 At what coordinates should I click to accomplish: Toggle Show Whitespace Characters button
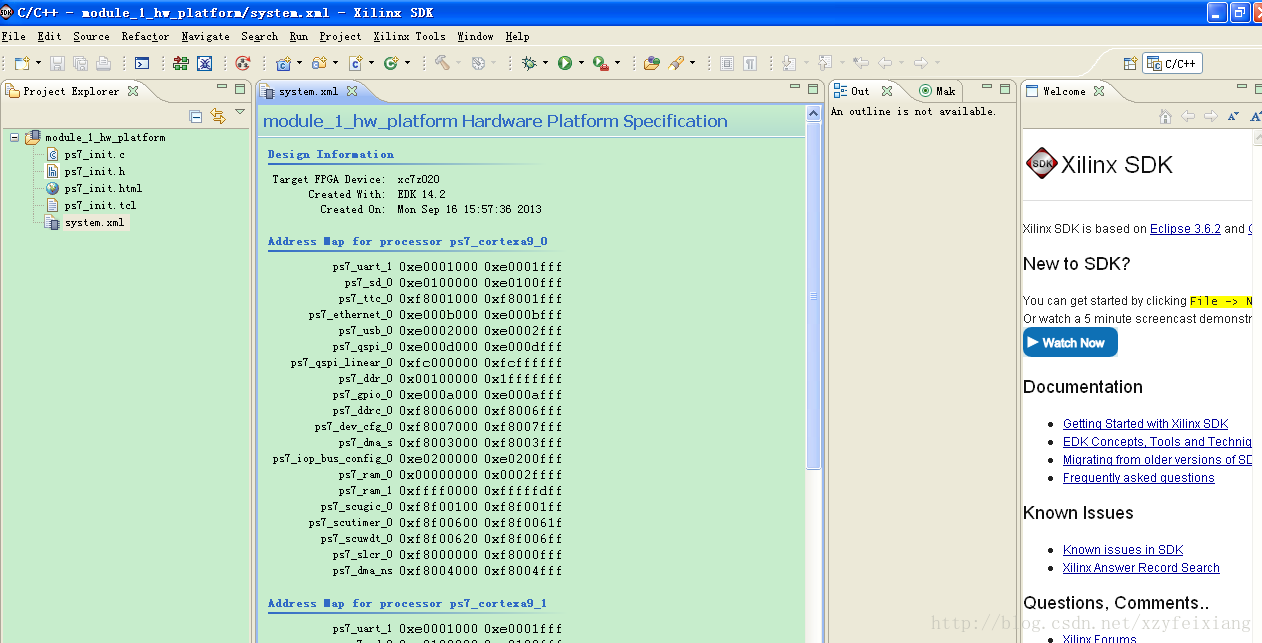tap(749, 63)
